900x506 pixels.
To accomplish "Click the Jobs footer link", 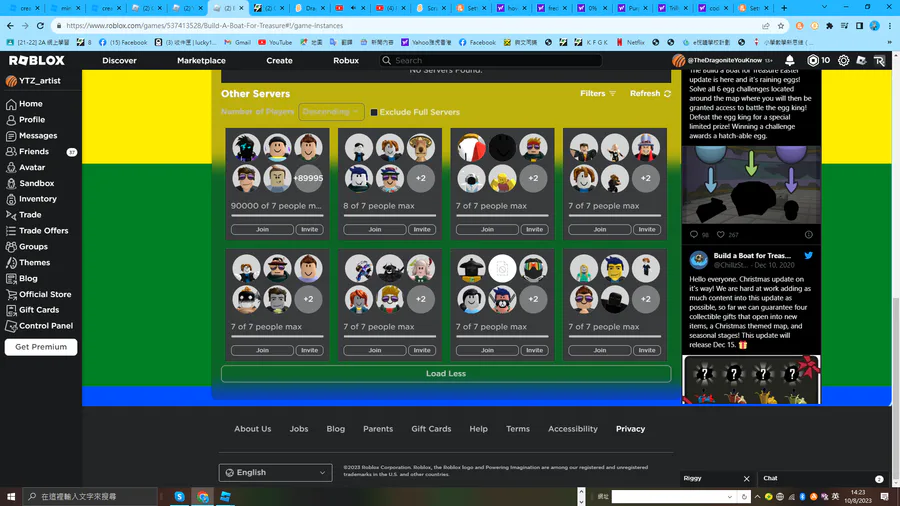I will (298, 429).
